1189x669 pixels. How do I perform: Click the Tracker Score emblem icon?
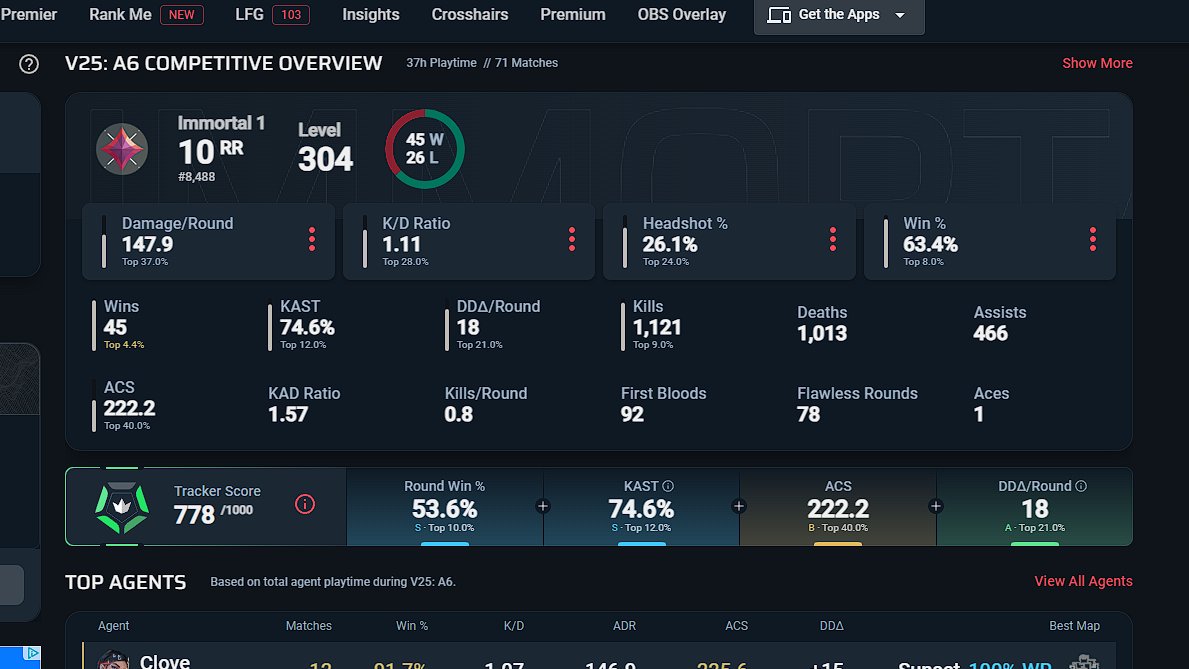[x=121, y=507]
